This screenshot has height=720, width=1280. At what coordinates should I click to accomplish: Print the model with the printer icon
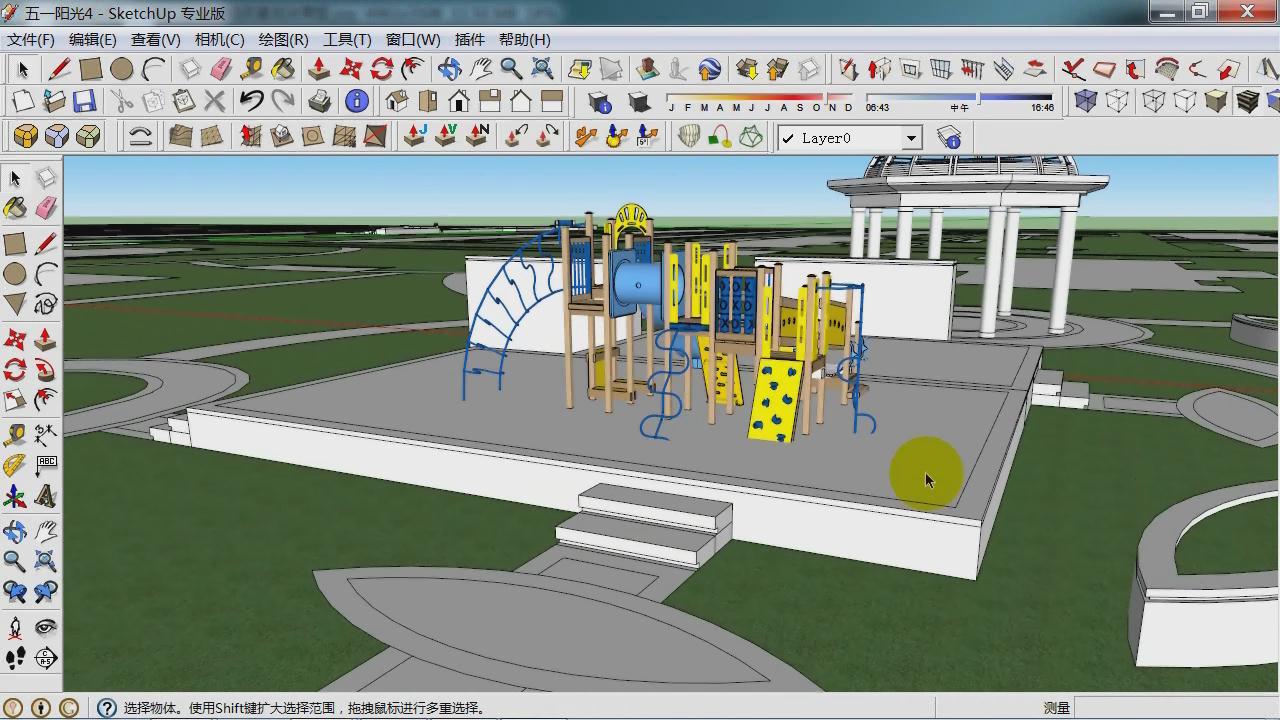tap(320, 101)
